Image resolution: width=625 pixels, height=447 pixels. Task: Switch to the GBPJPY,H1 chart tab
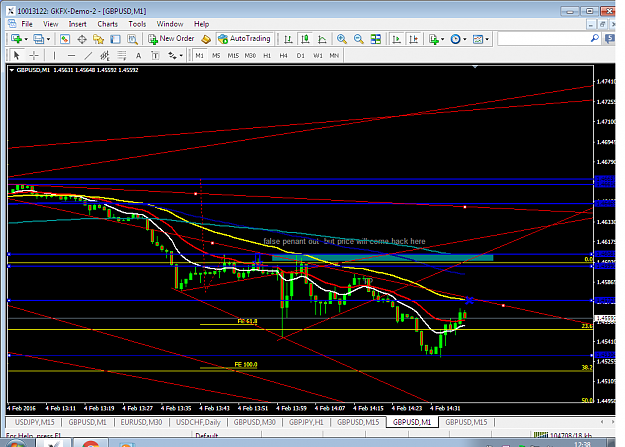pyautogui.click(x=306, y=422)
